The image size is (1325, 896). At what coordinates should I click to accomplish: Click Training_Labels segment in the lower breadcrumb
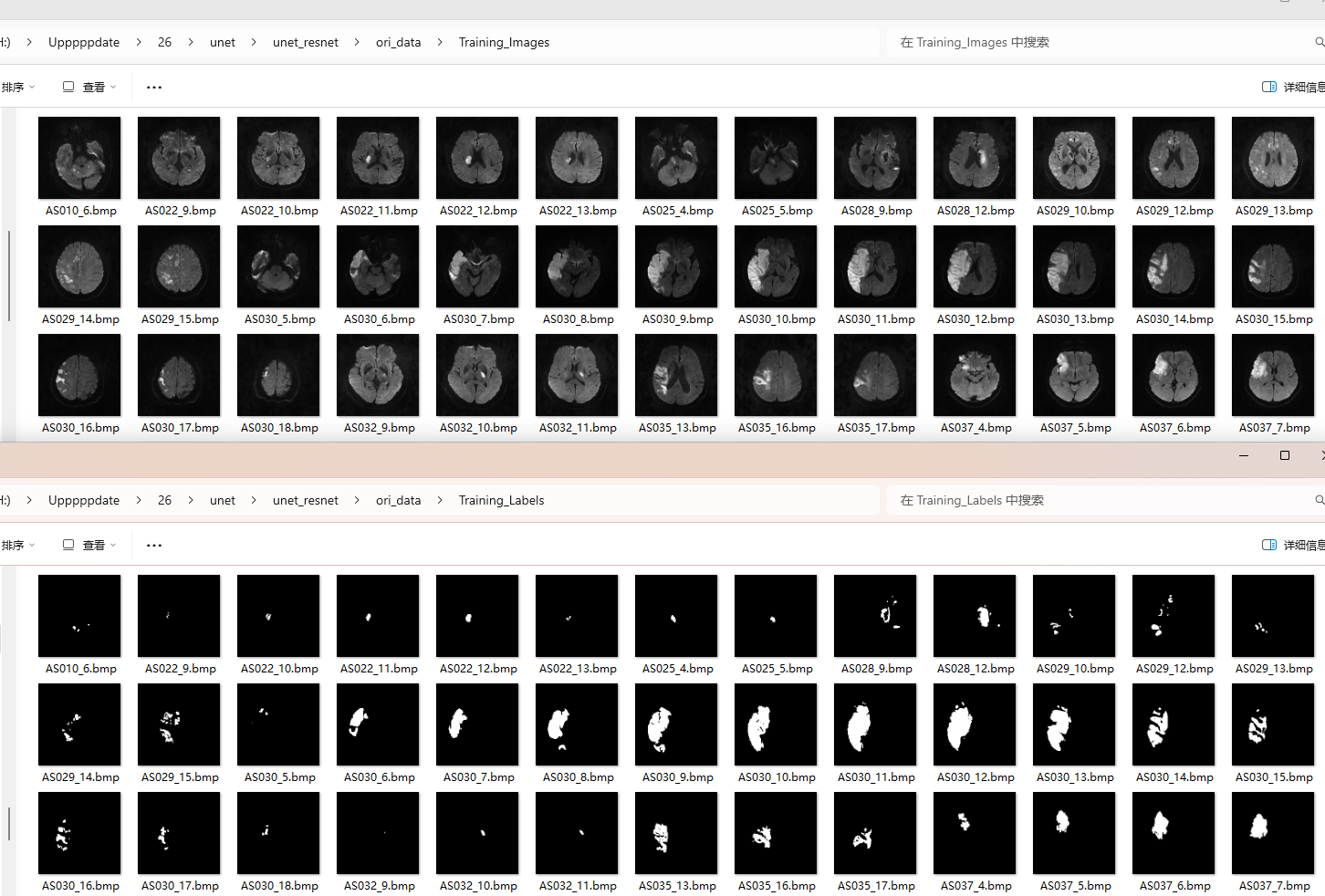[502, 500]
